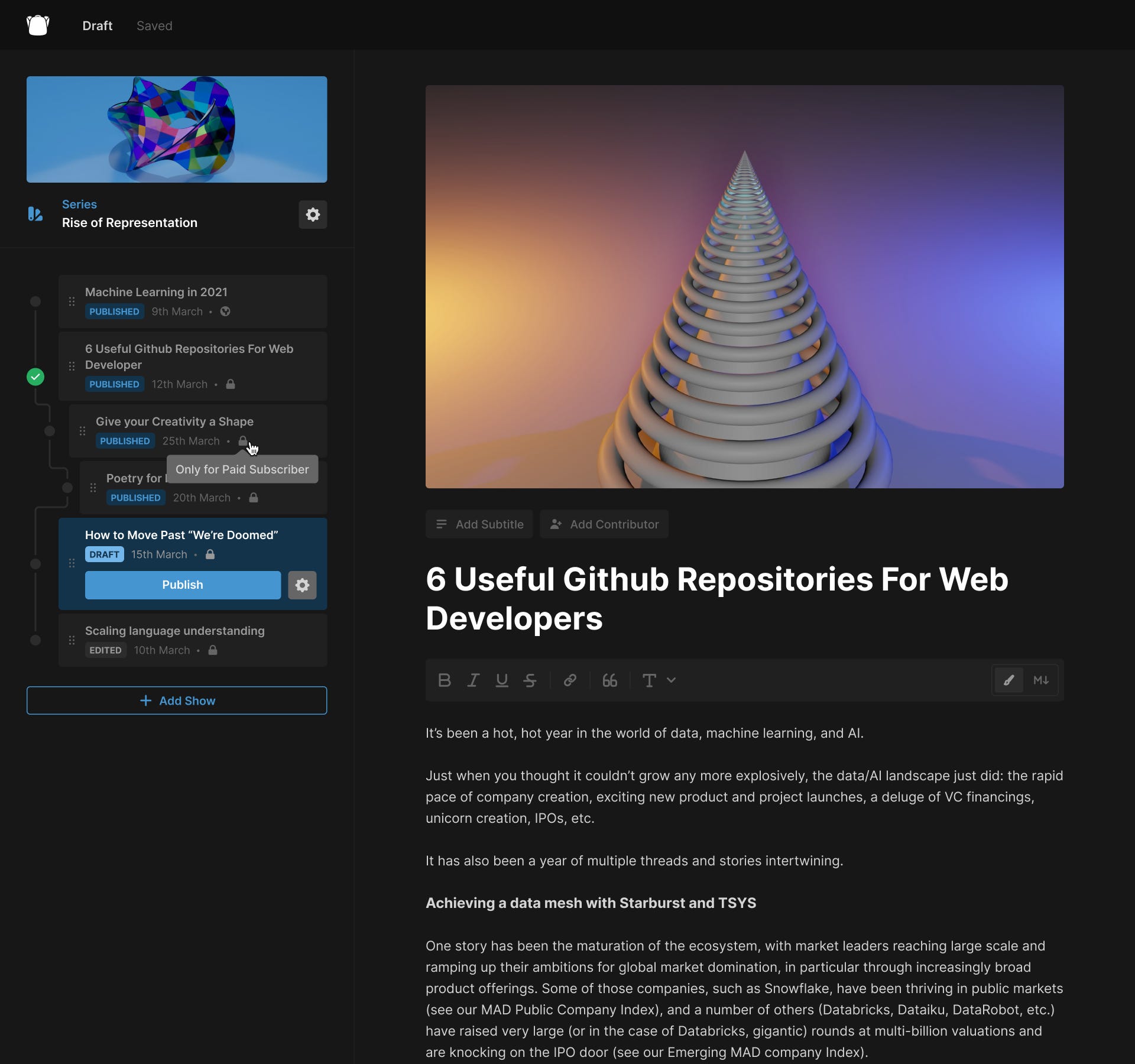Open Scaling language understanding post
The image size is (1135, 1064).
pyautogui.click(x=175, y=631)
